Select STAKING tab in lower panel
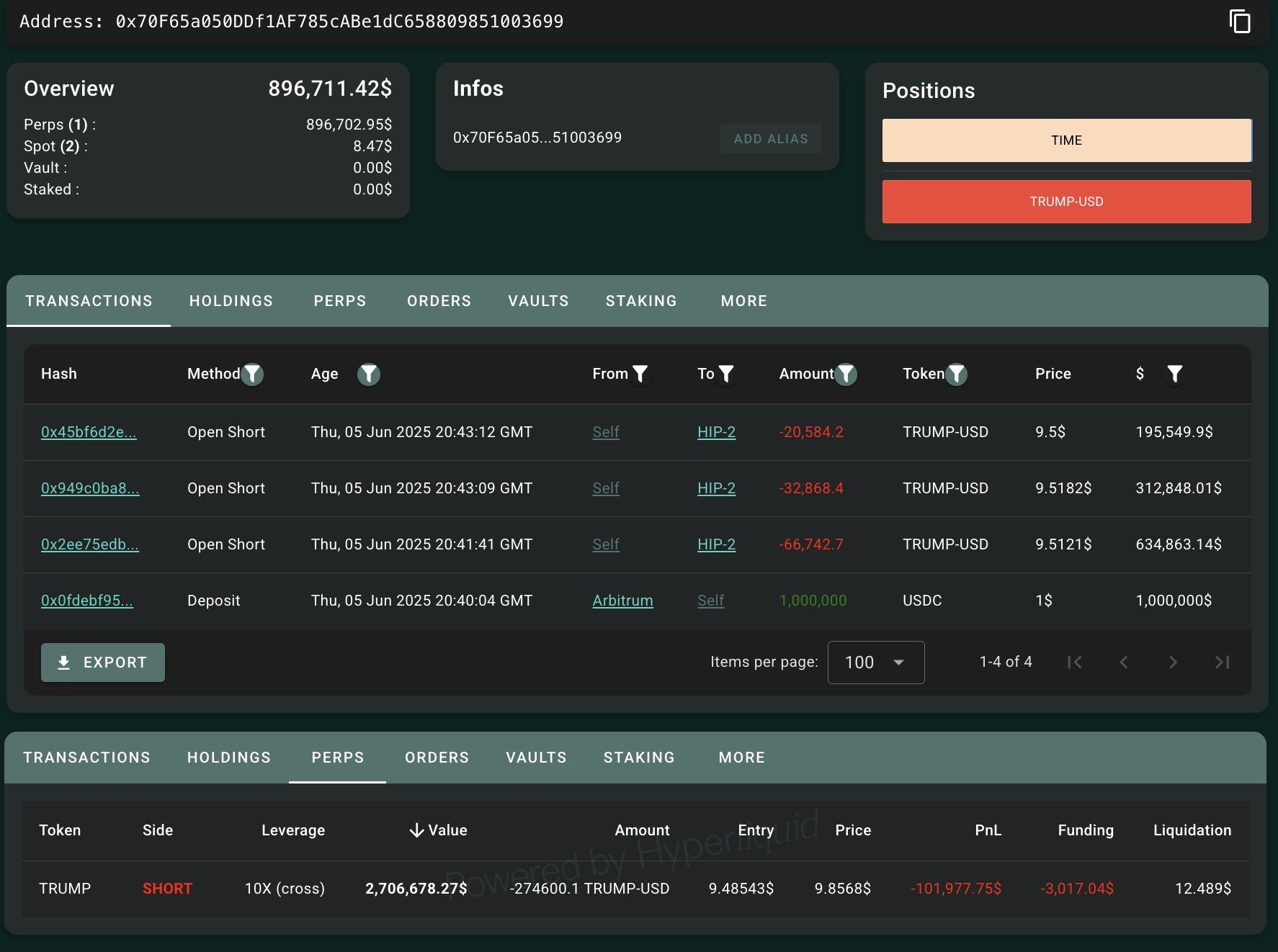The image size is (1278, 952). [639, 758]
